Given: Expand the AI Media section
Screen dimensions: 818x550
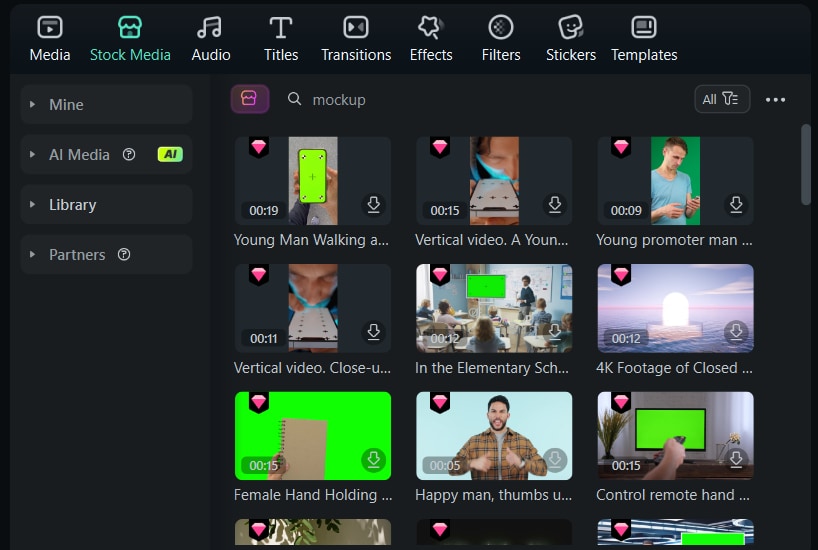Looking at the screenshot, I should click(106, 154).
